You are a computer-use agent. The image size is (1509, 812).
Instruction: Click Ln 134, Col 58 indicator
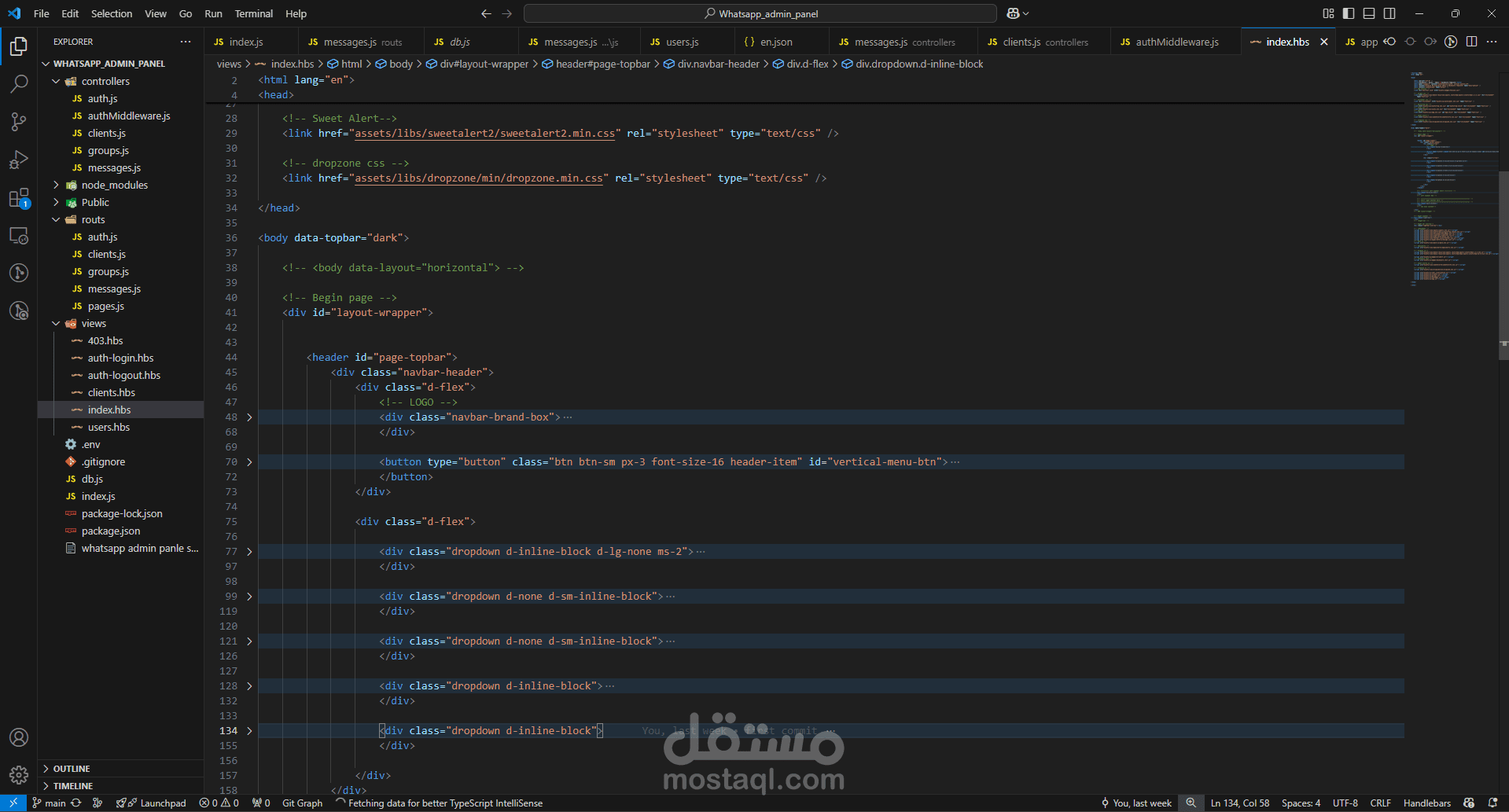point(1239,803)
